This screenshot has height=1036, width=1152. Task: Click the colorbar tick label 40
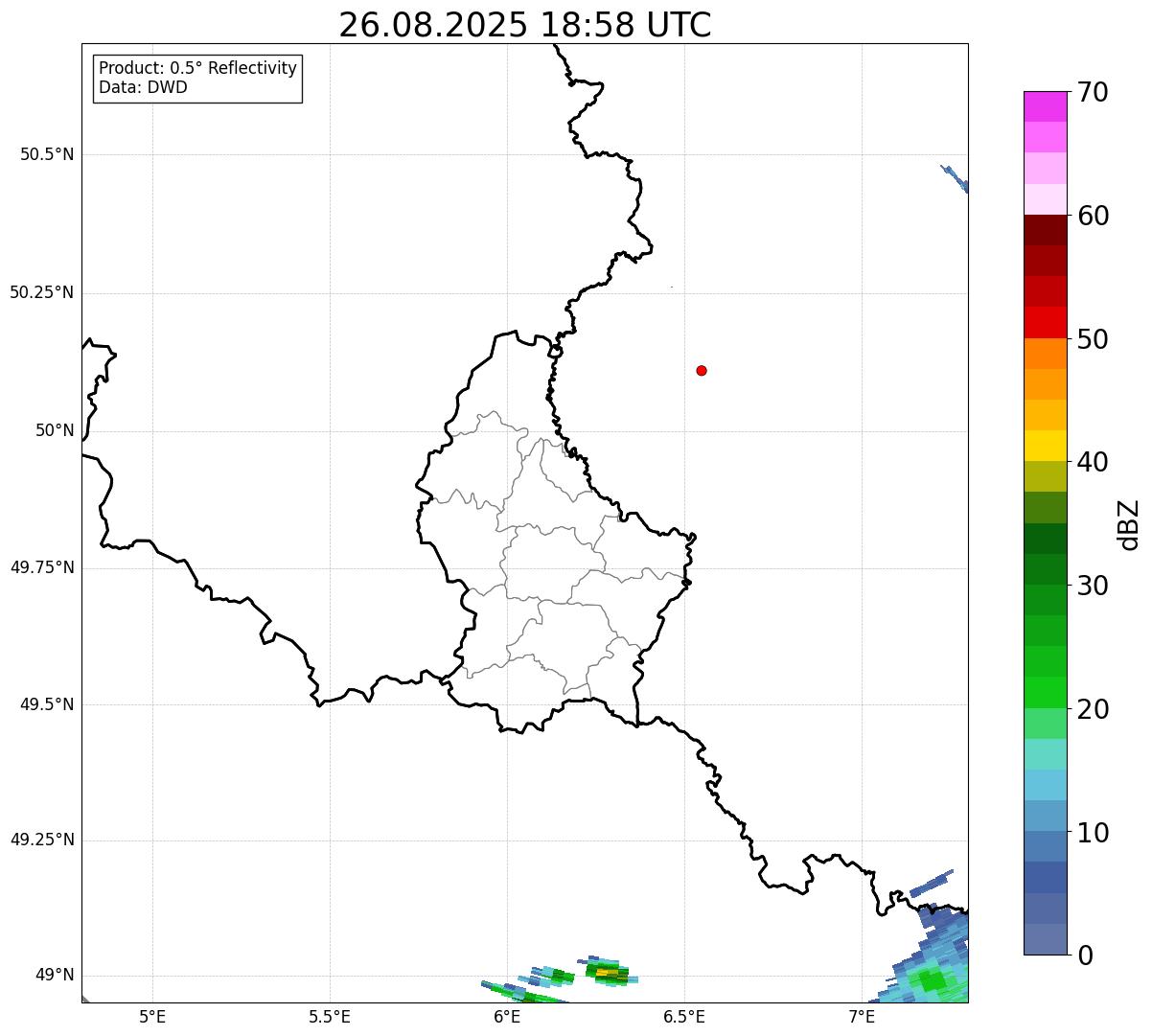[x=1093, y=462]
